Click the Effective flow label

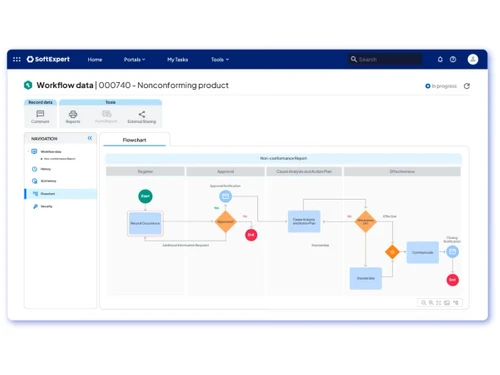click(389, 216)
